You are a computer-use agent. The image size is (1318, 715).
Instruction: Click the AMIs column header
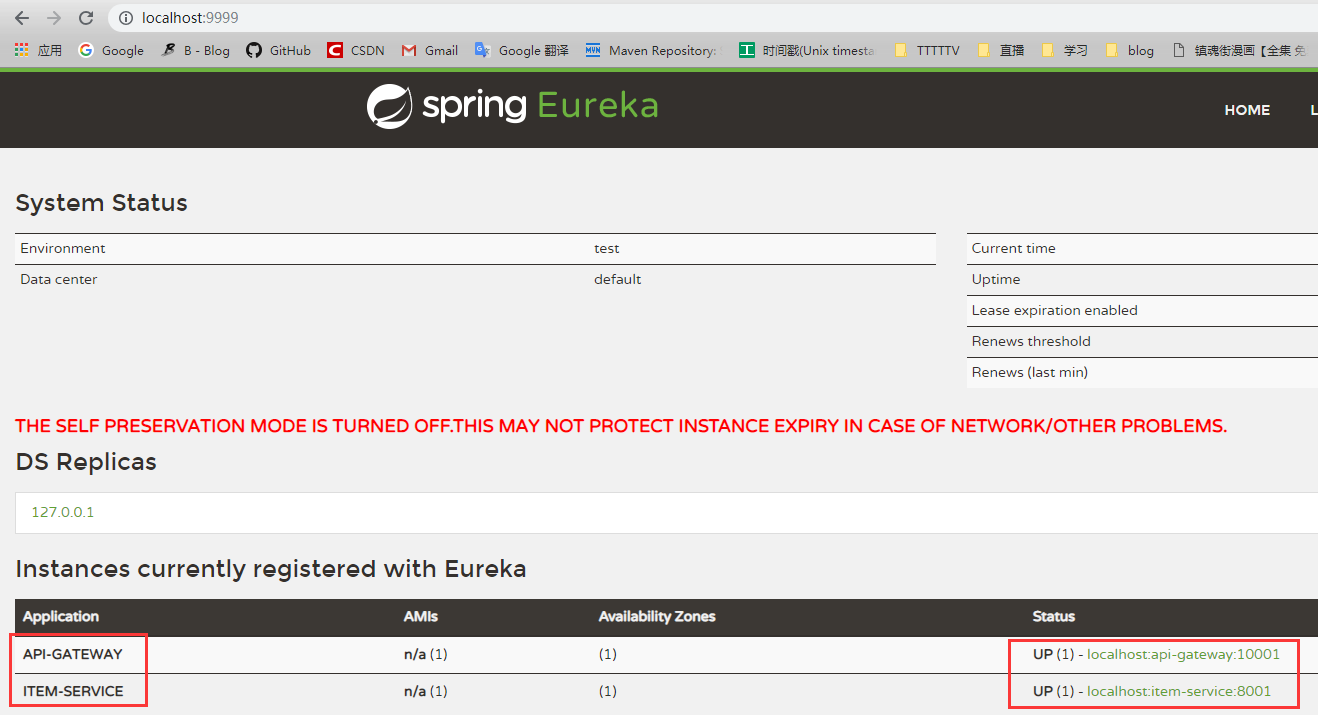(x=421, y=617)
